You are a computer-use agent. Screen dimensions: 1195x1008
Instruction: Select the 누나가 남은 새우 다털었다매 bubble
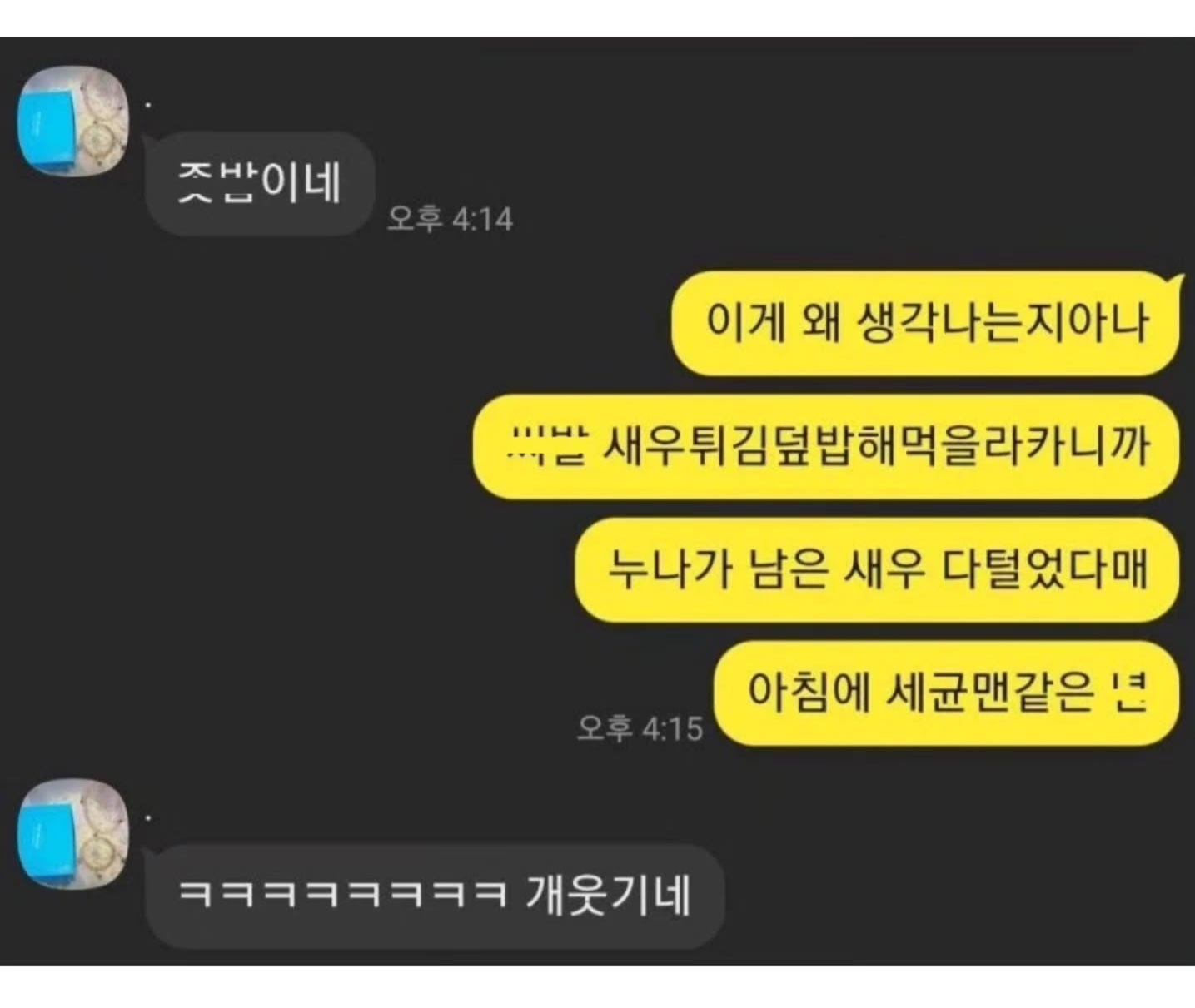(877, 570)
